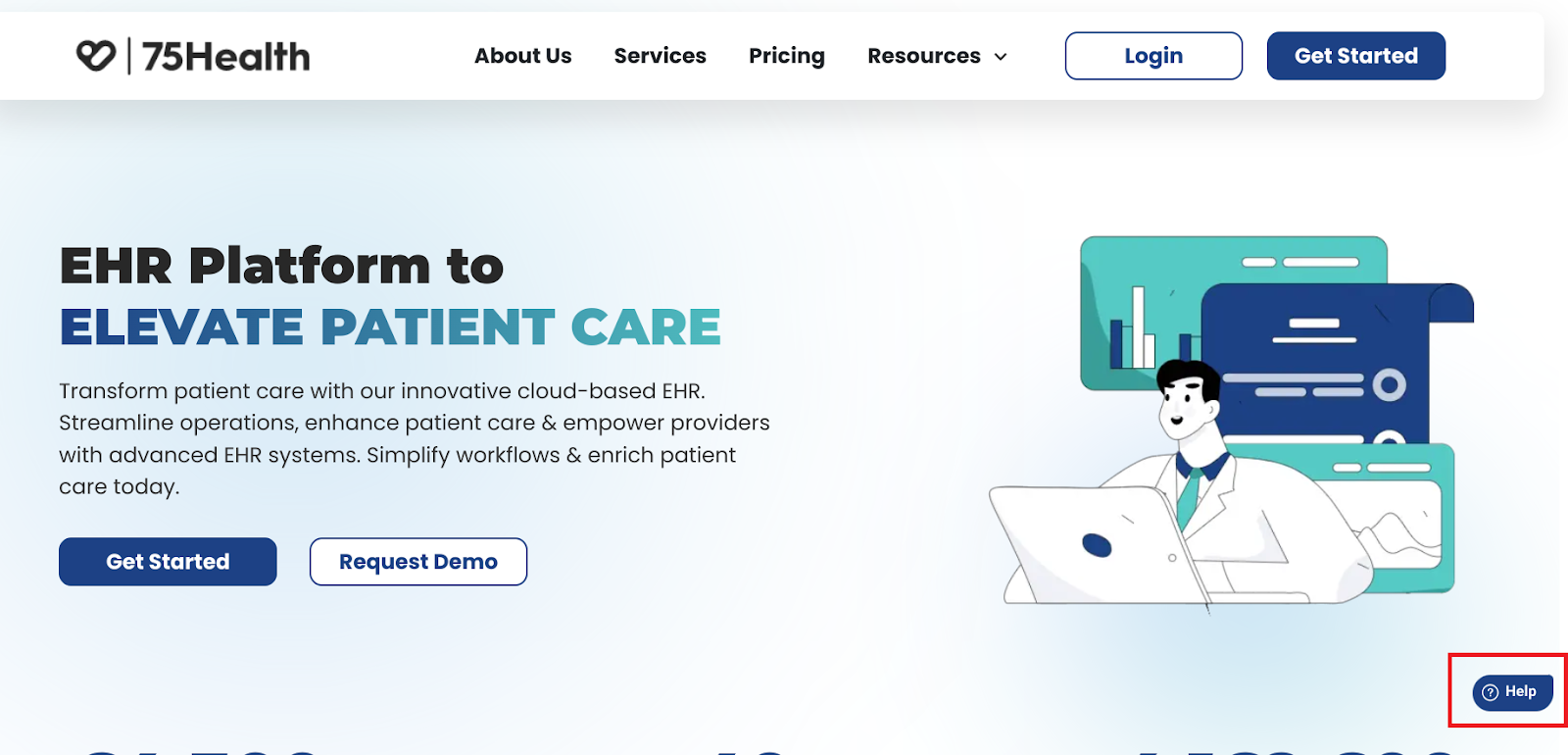The width and height of the screenshot is (1568, 755).
Task: Open the Pricing page
Action: [x=787, y=56]
